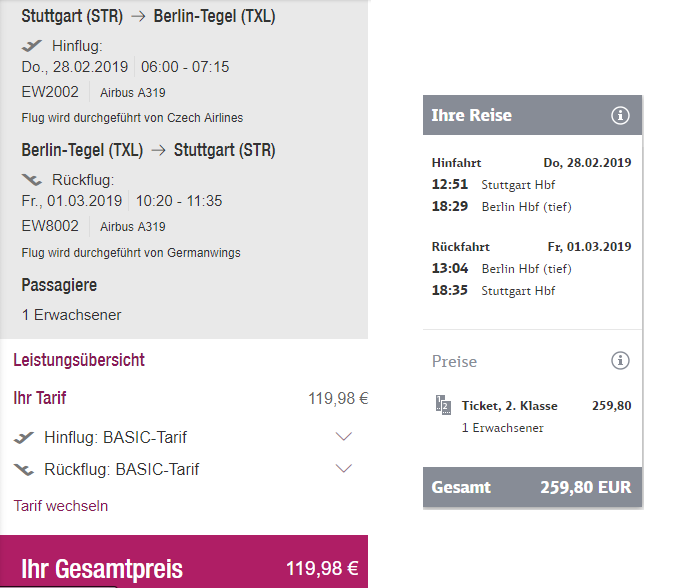Click the Ihr Tarif price row
The width and height of the screenshot is (697, 588).
point(191,398)
